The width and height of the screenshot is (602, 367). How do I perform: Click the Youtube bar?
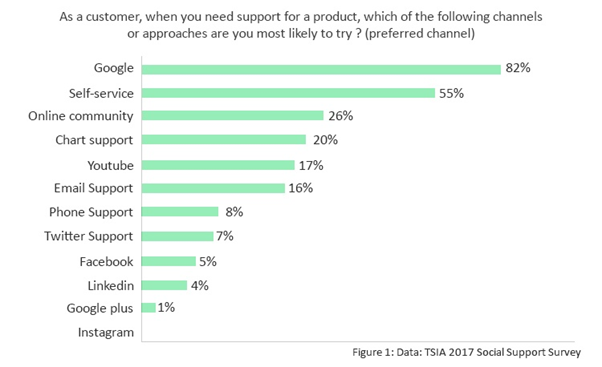(218, 165)
